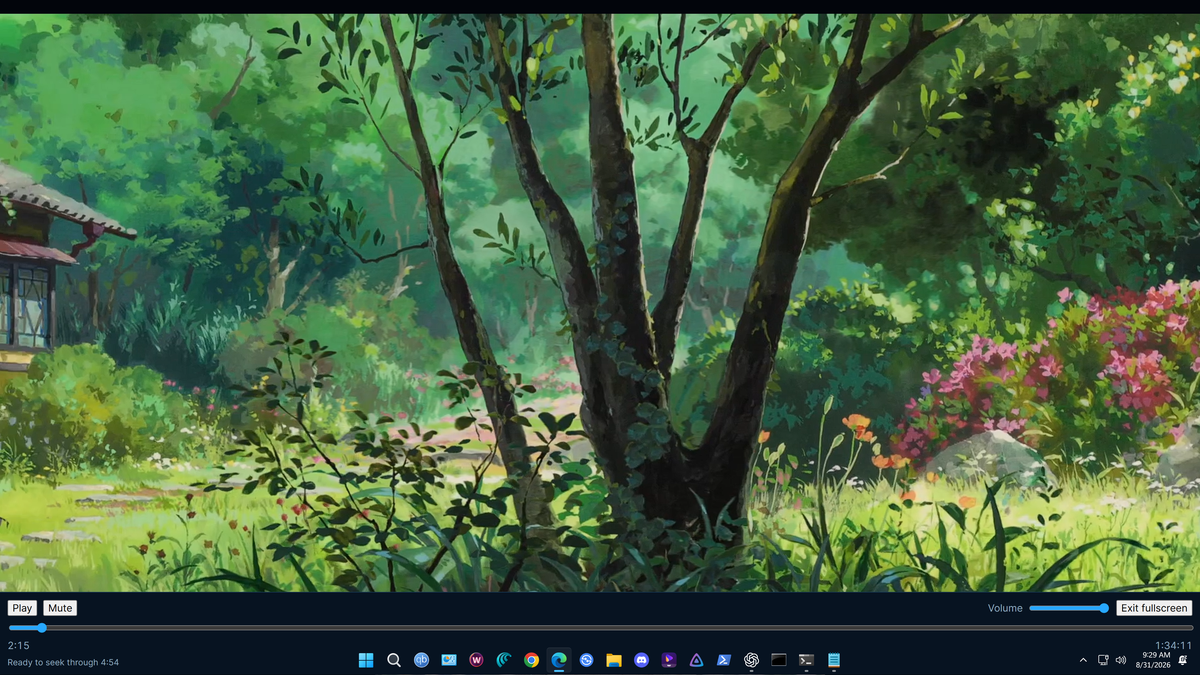Open the teal wave app icon

(504, 660)
